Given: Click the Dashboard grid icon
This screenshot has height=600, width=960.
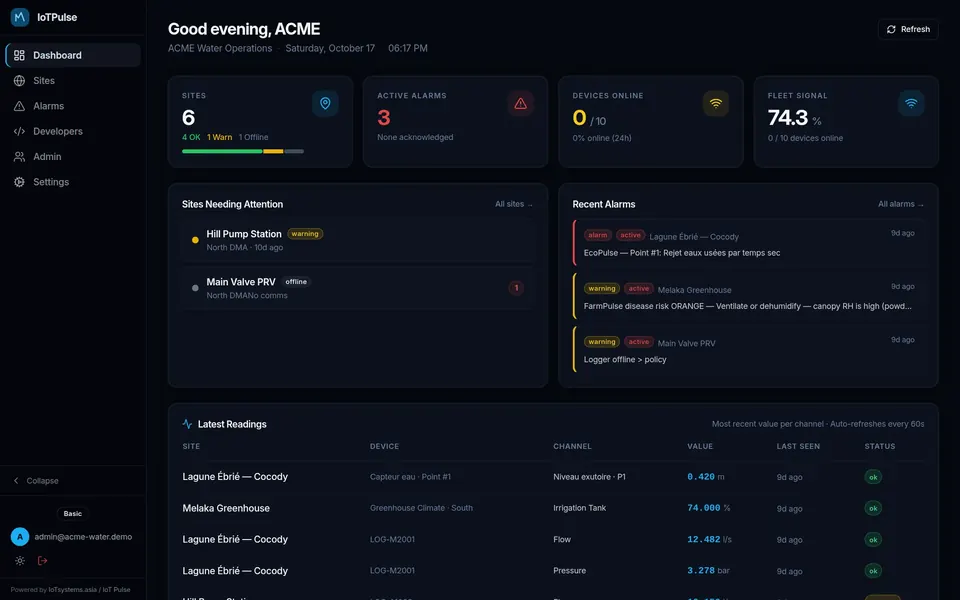Looking at the screenshot, I should [20, 55].
